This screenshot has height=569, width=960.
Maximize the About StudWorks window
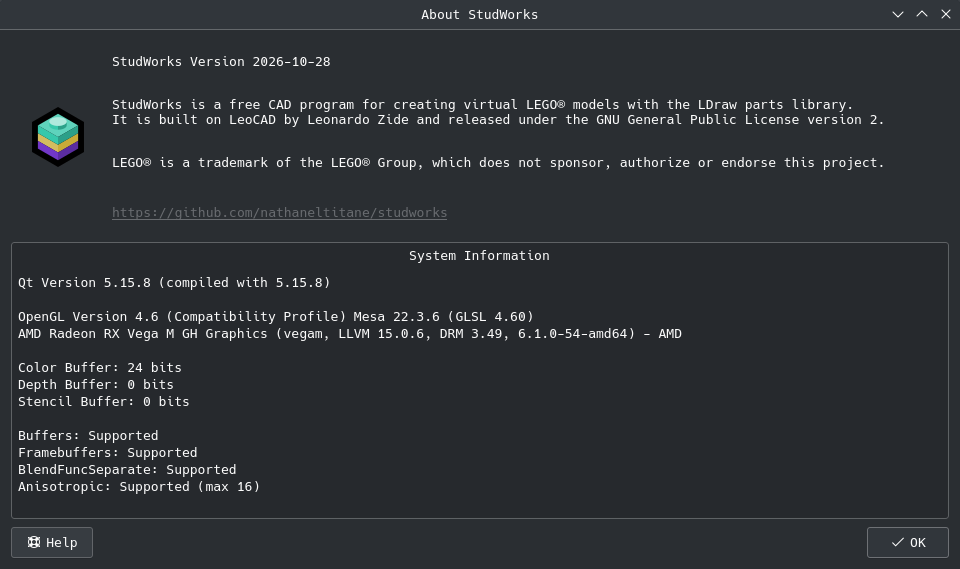[921, 14]
